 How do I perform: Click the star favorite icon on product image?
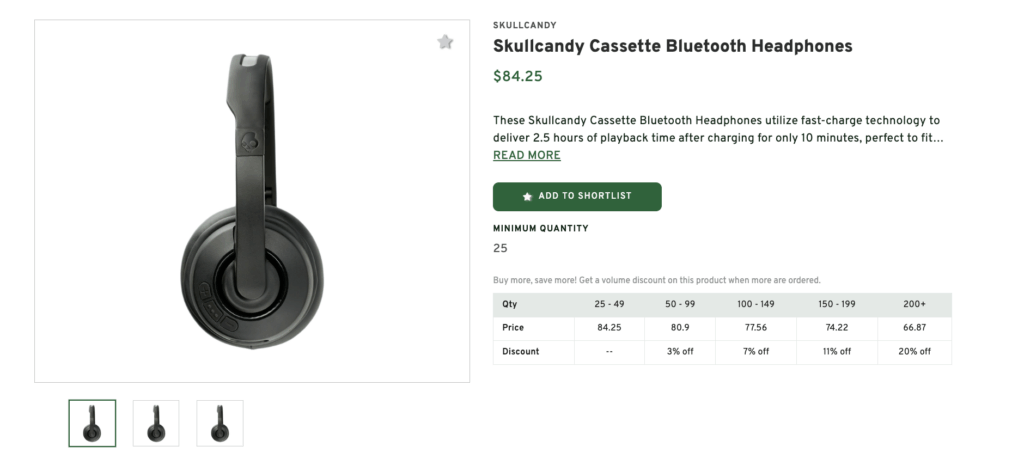point(445,42)
